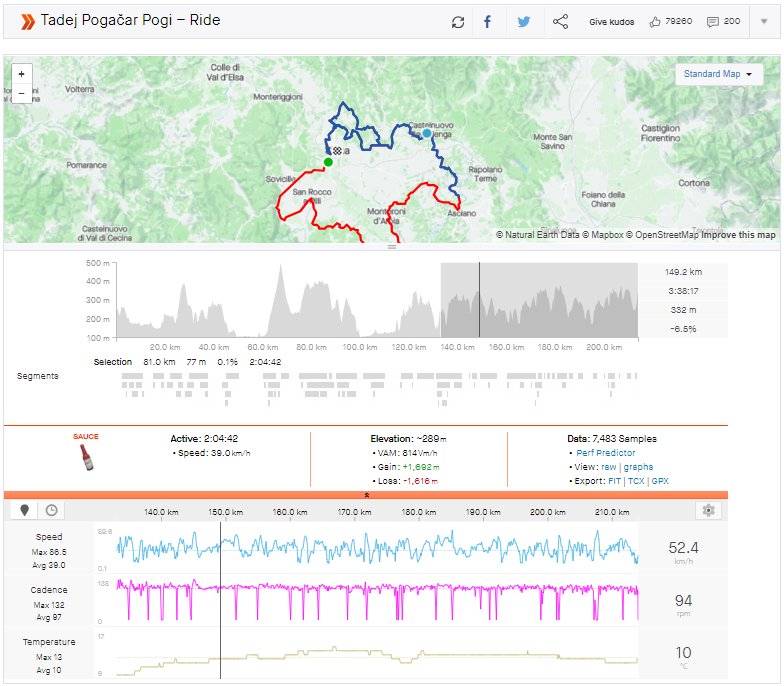Share ride on Facebook

tap(488, 21)
